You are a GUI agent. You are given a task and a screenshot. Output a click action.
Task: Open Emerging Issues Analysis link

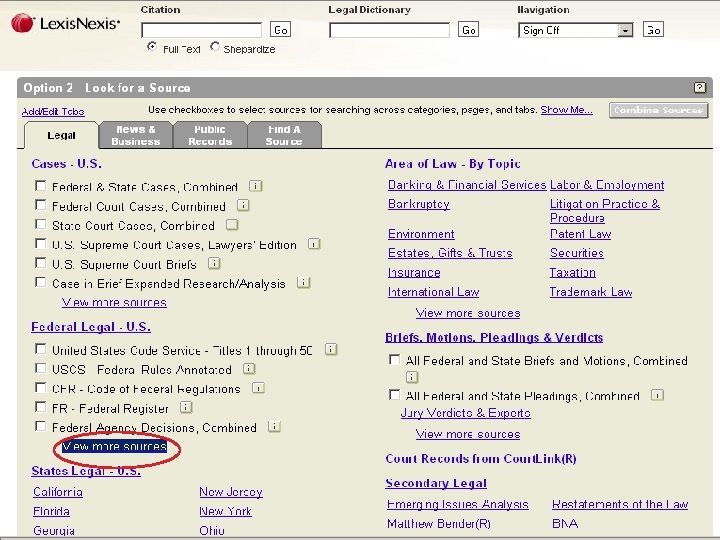[458, 504]
